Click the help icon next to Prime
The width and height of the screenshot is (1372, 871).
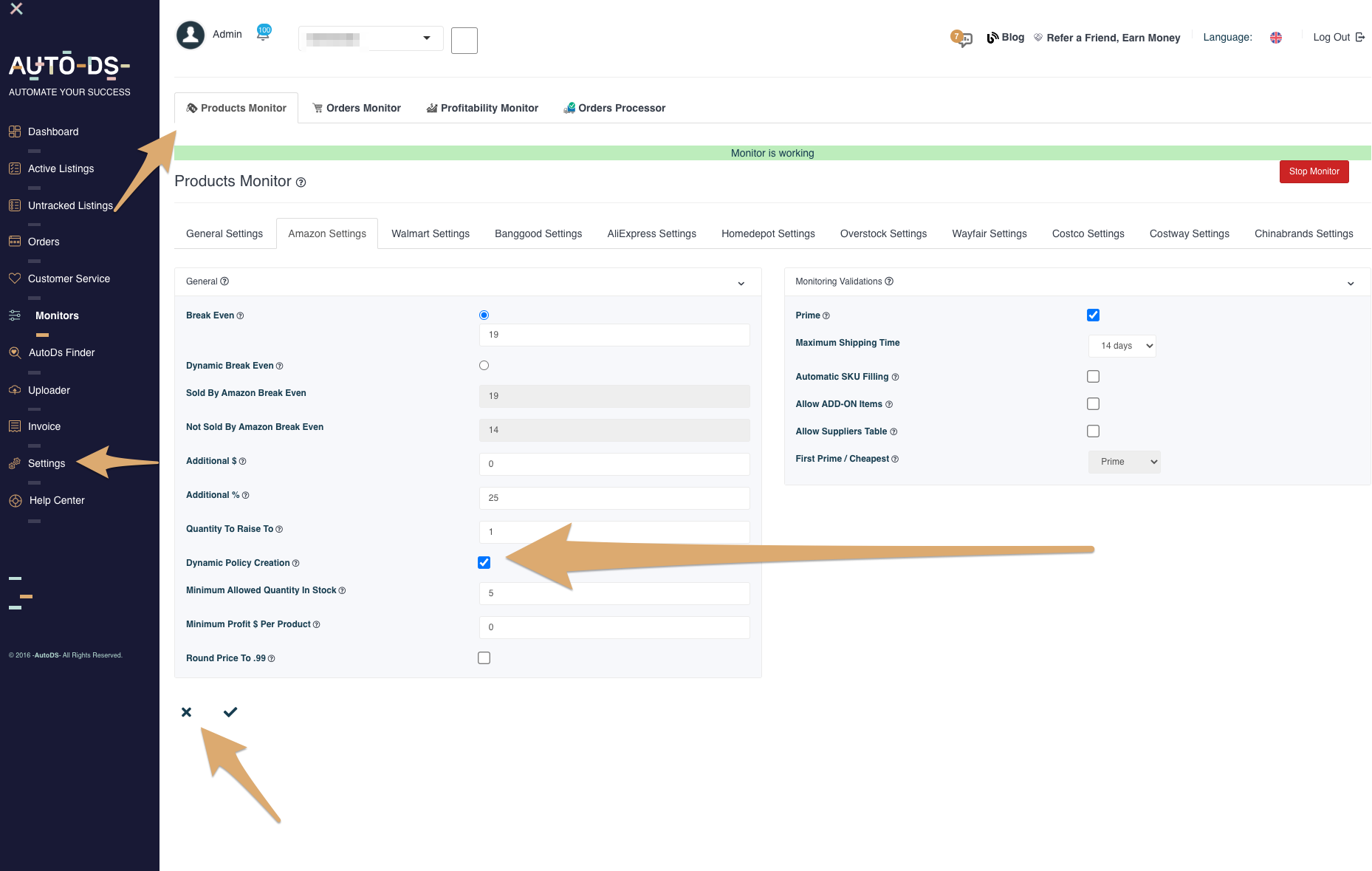pos(826,316)
